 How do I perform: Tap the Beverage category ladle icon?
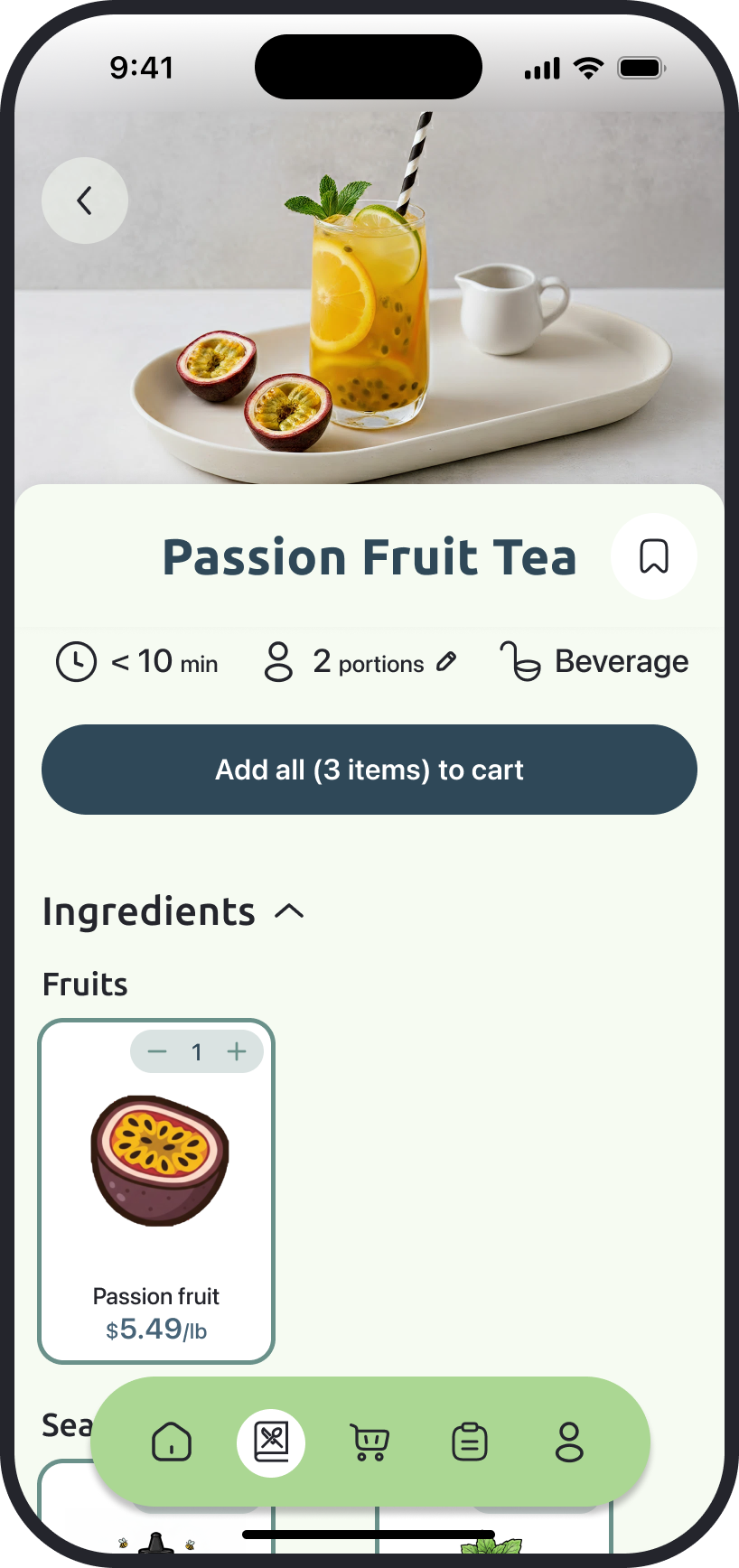pyautogui.click(x=520, y=662)
